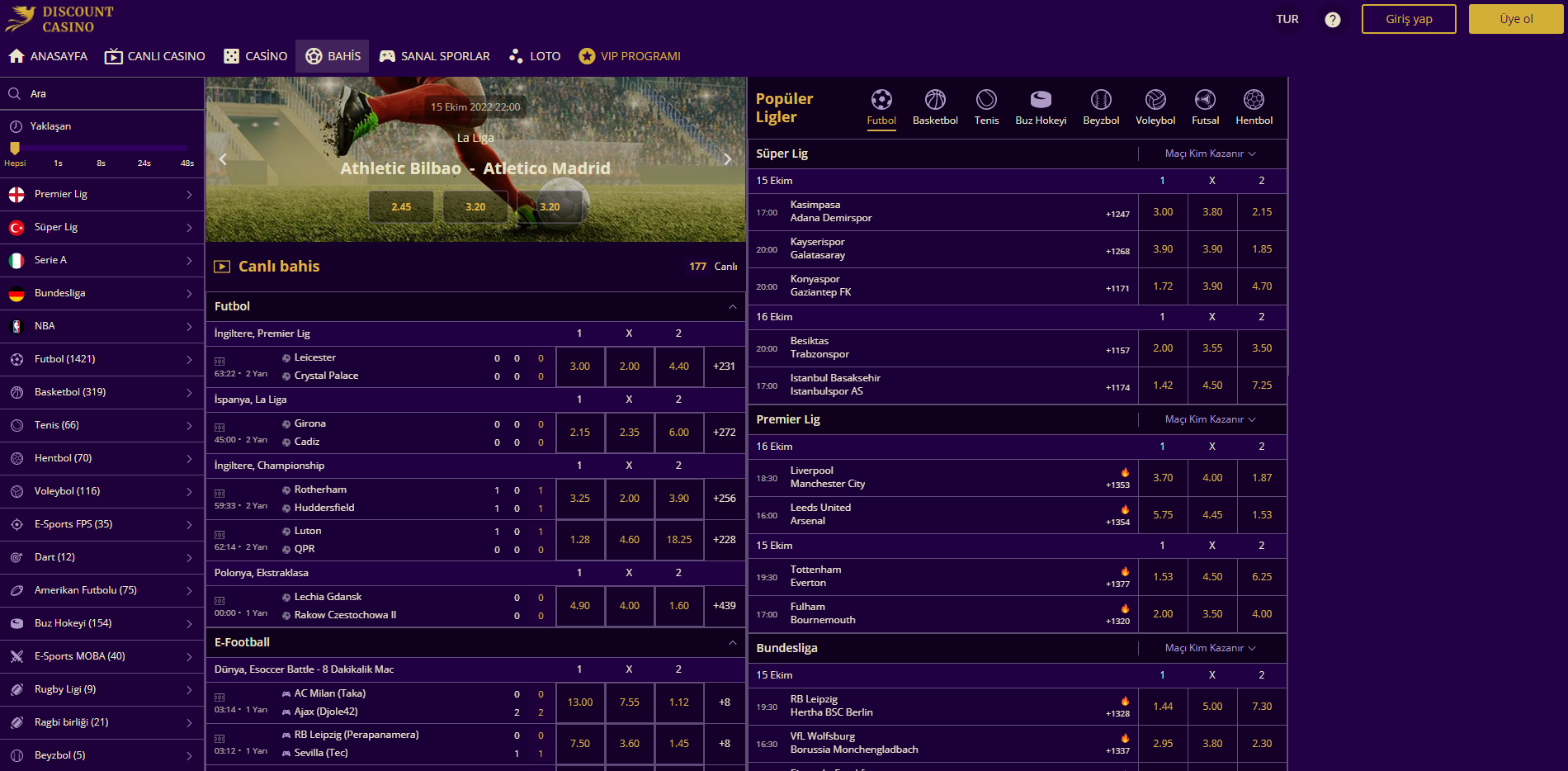Open stats icon for Leicester match

[x=220, y=362]
